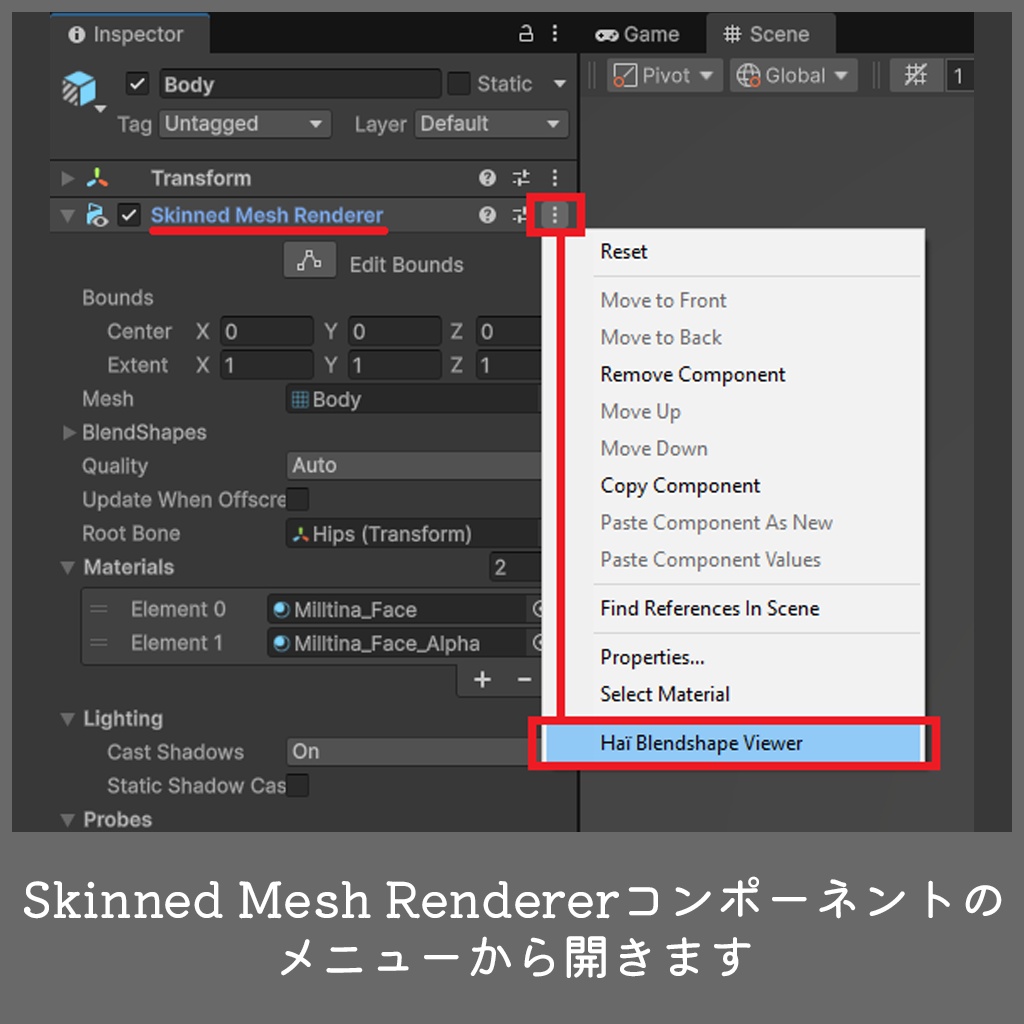The width and height of the screenshot is (1024, 1024).
Task: Click the Body name input field
Action: (x=300, y=84)
